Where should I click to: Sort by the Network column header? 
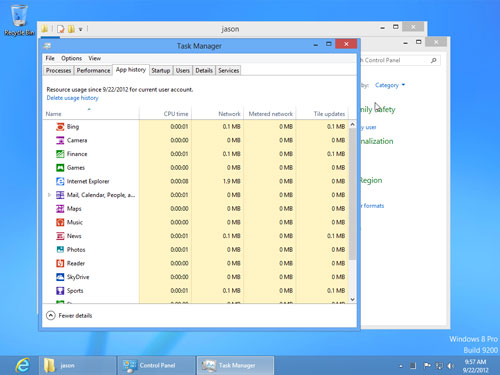pyautogui.click(x=218, y=114)
